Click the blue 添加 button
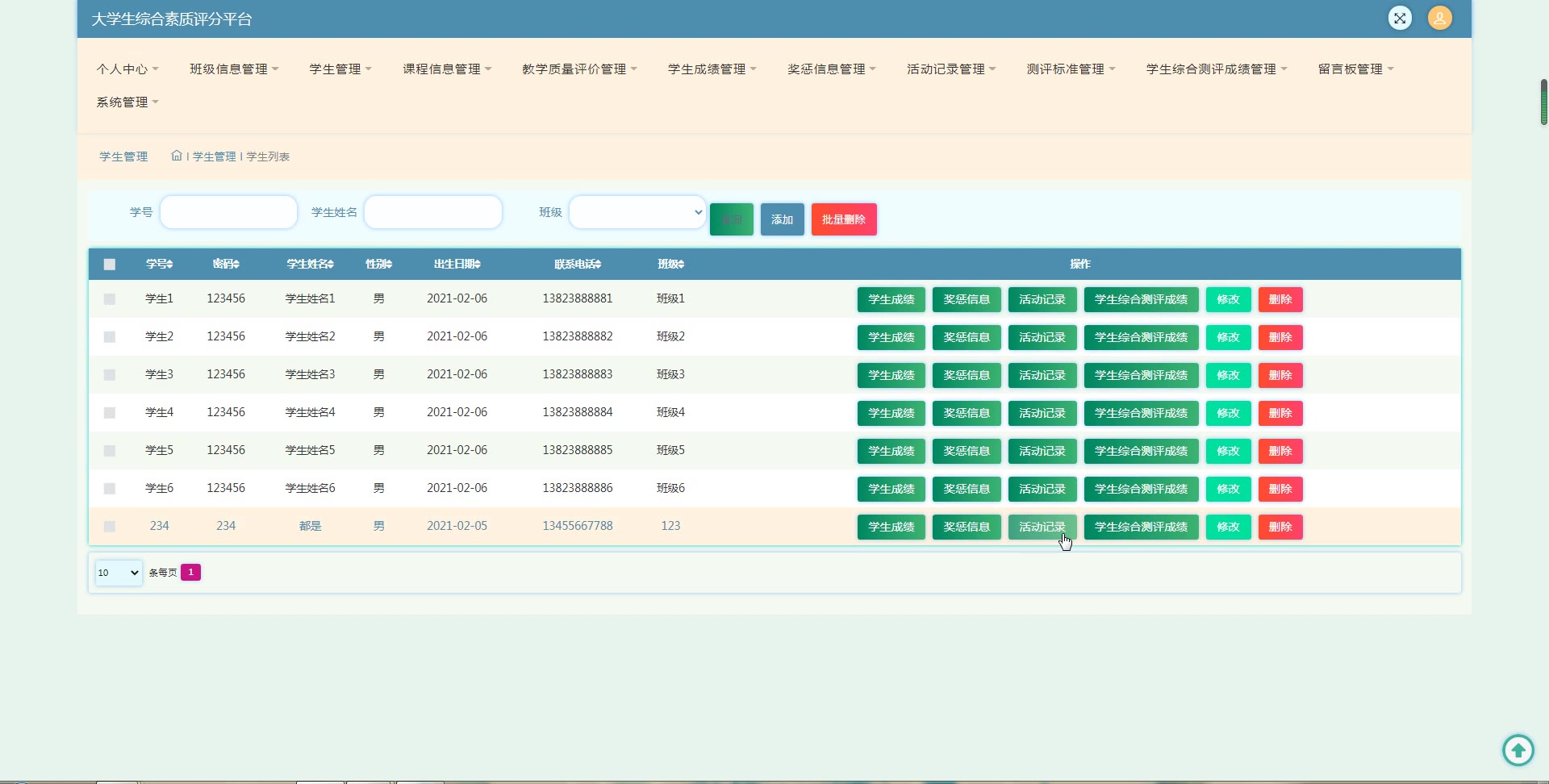This screenshot has height=784, width=1549. click(x=782, y=219)
